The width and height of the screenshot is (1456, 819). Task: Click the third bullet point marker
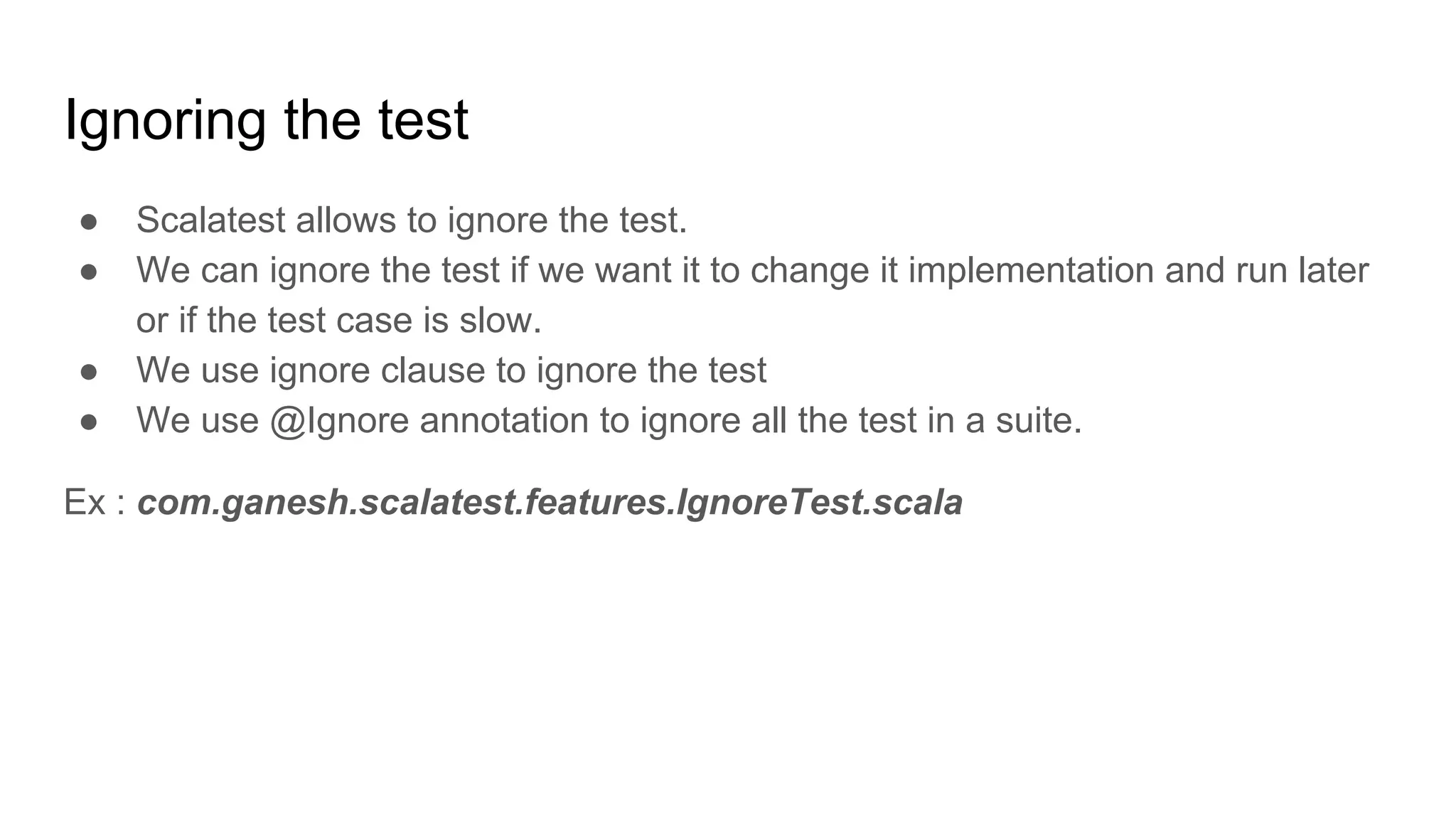pos(89,372)
